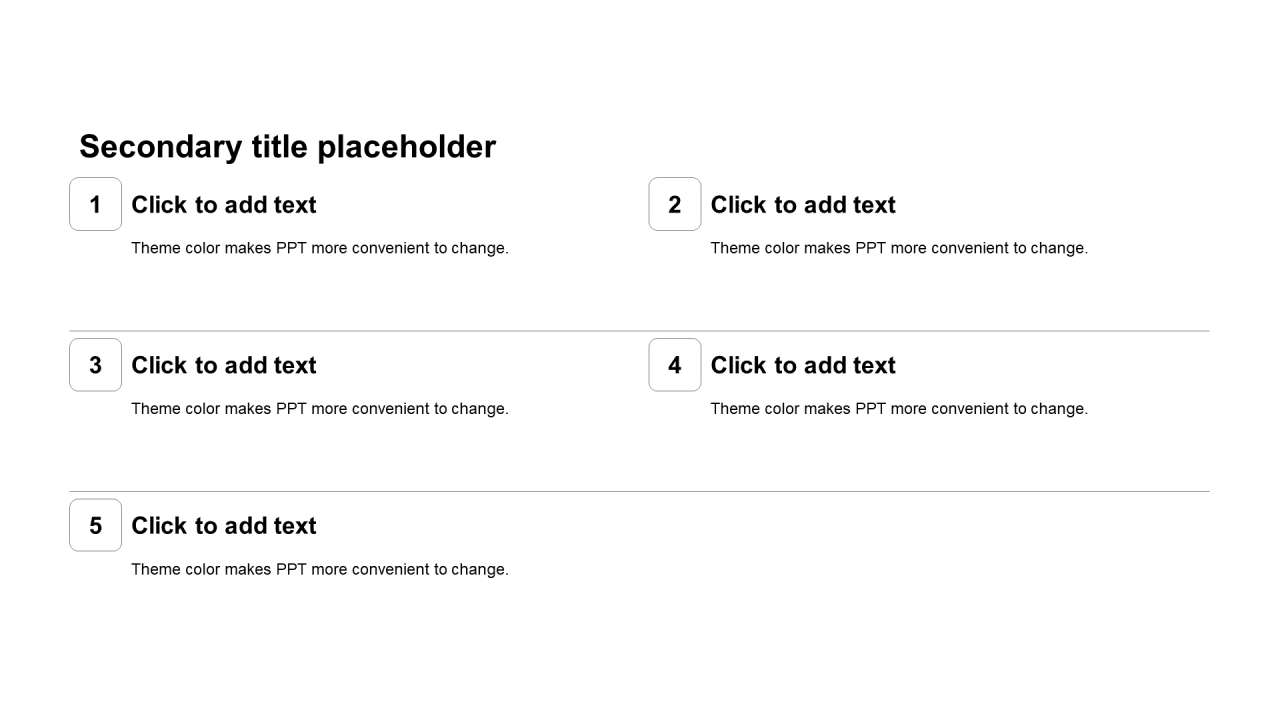This screenshot has width=1280, height=720.
Task: Click the theme color description under item 1
Action: [x=320, y=248]
